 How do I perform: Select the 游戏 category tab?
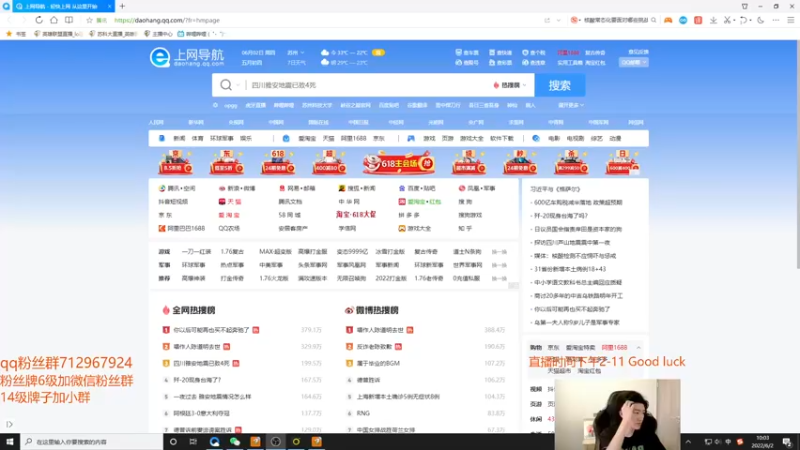(429, 138)
